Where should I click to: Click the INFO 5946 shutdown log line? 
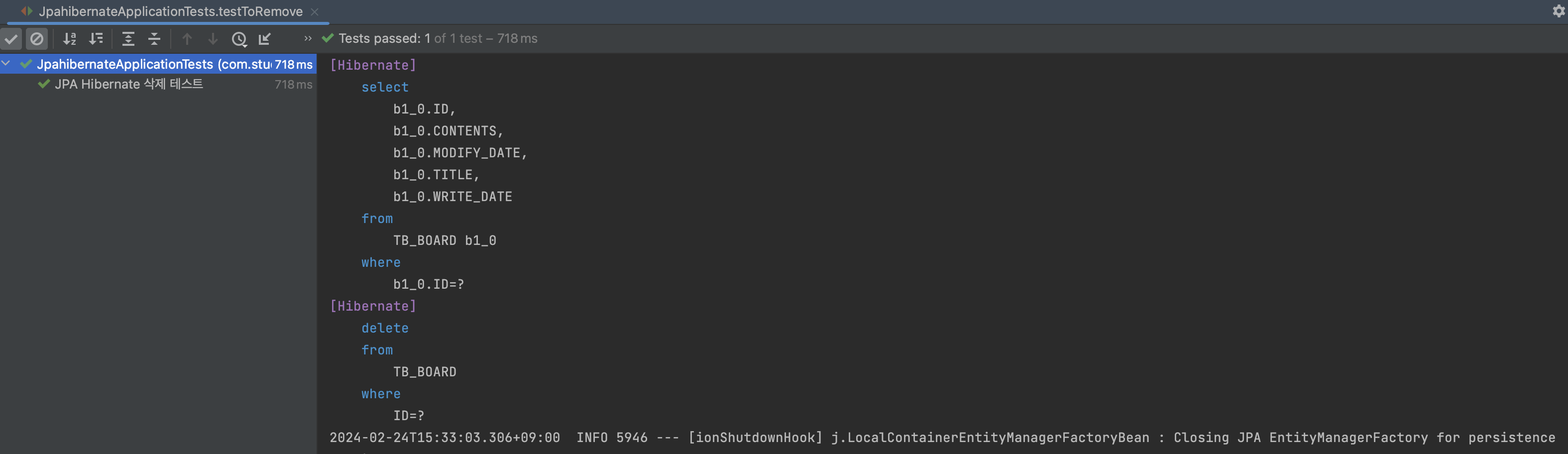coord(942,438)
